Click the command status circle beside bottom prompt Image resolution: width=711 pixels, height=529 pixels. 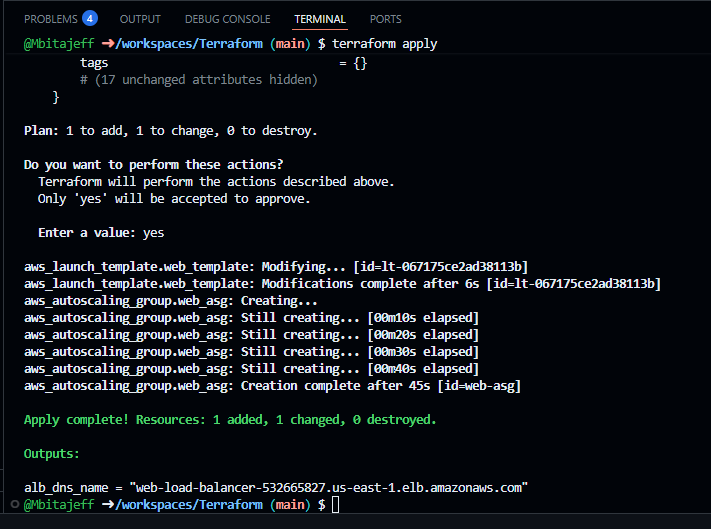15,504
